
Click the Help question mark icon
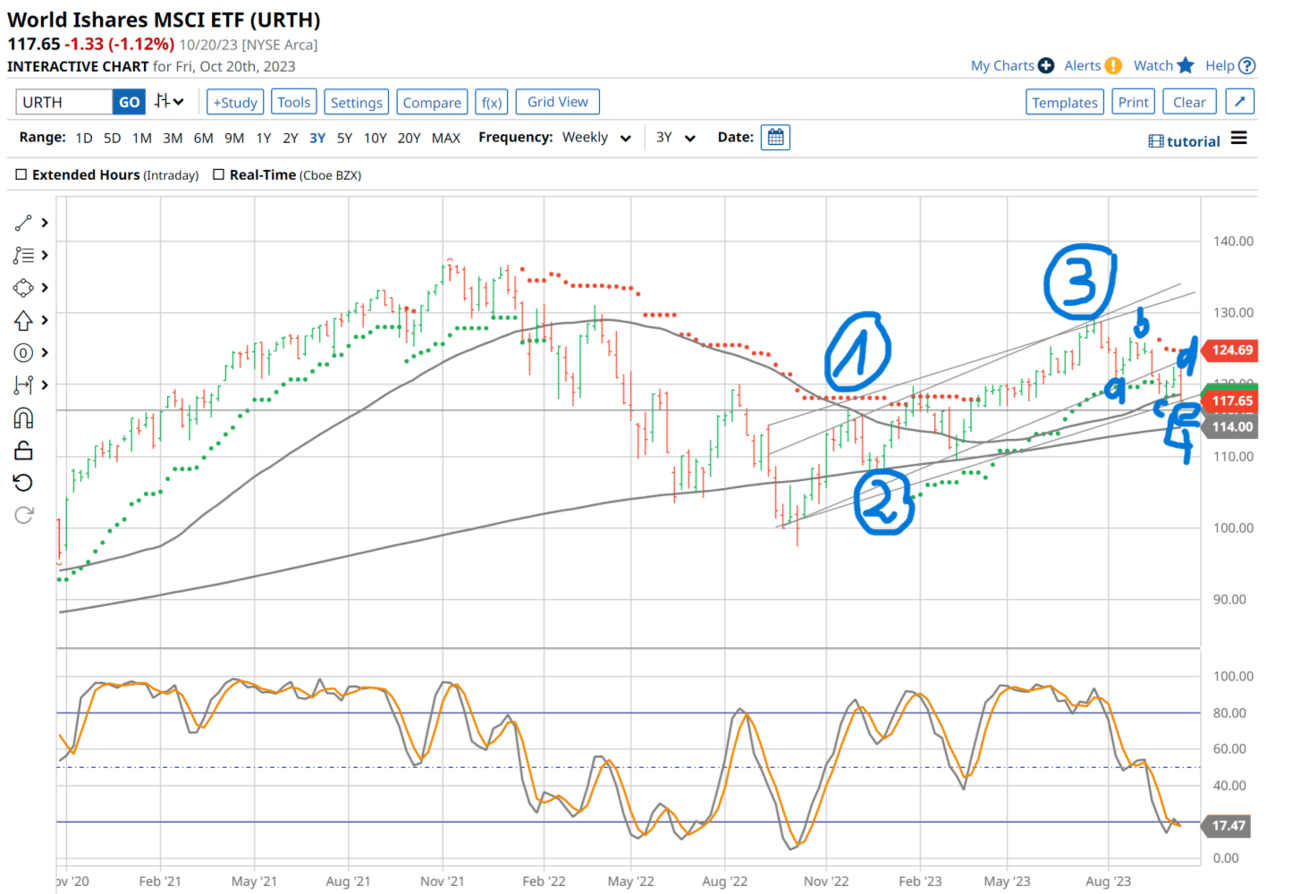1247,66
